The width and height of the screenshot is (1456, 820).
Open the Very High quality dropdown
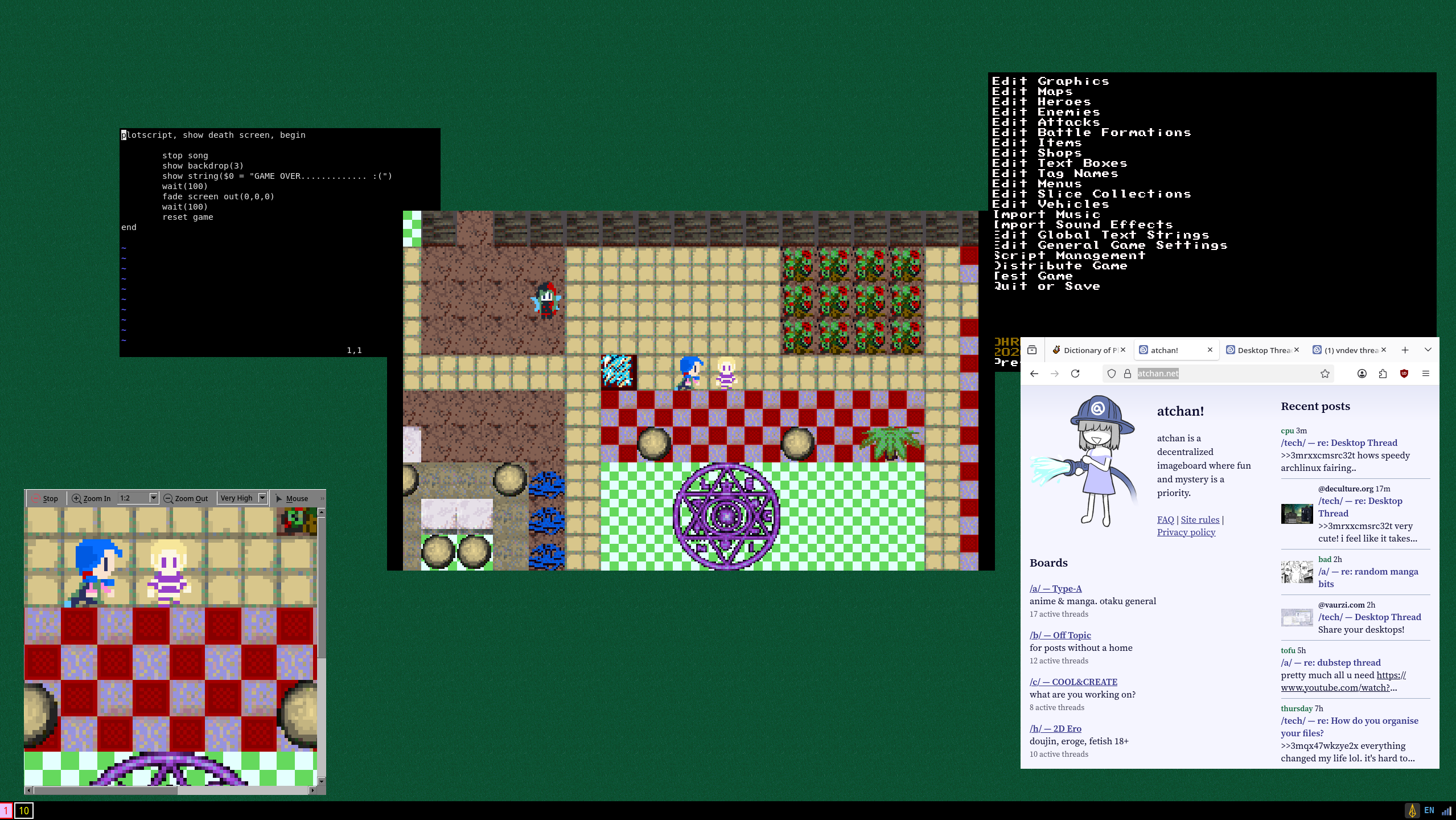coord(243,498)
